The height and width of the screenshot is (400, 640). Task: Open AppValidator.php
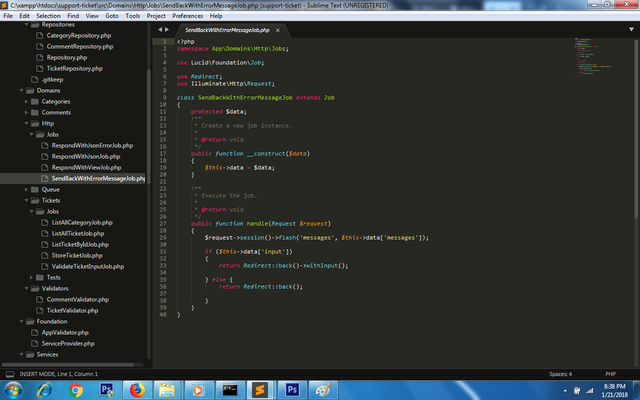tap(65, 332)
